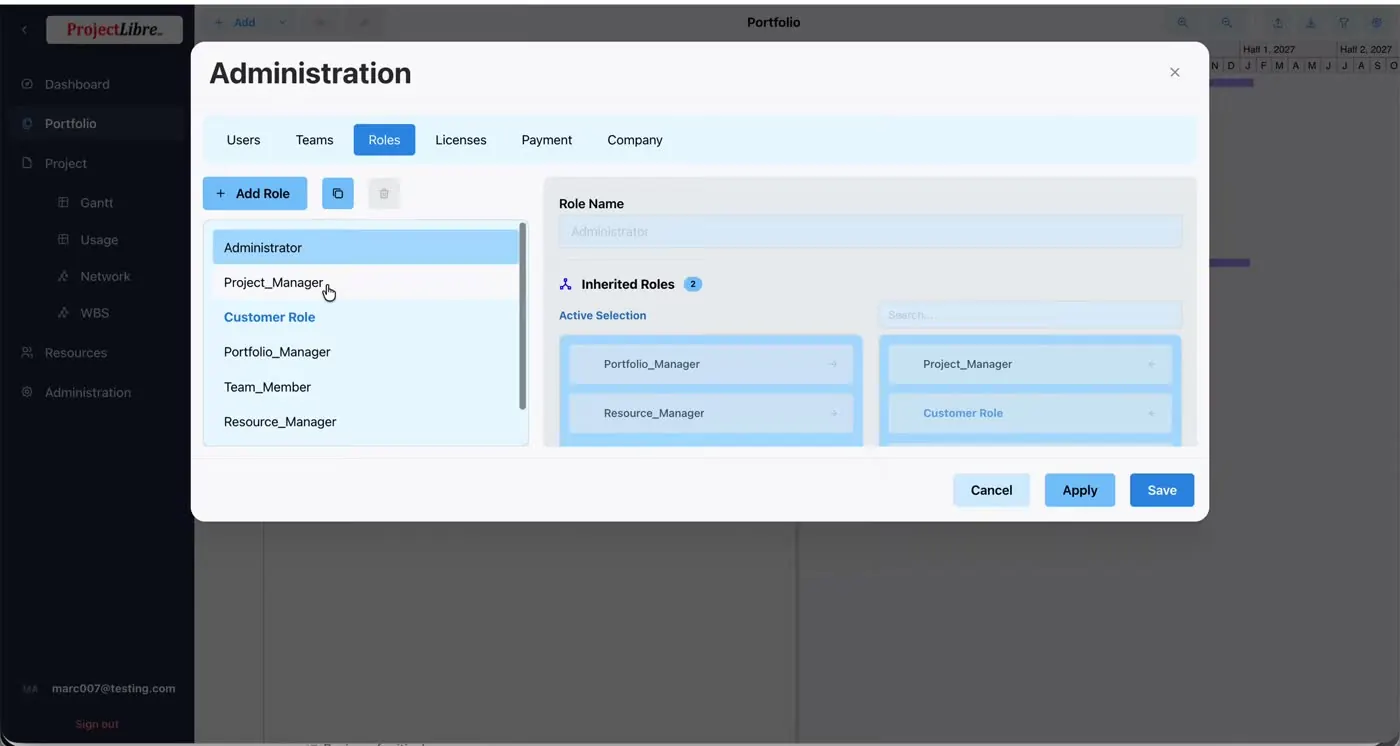
Task: Switch to the Teams tab
Action: pos(314,140)
